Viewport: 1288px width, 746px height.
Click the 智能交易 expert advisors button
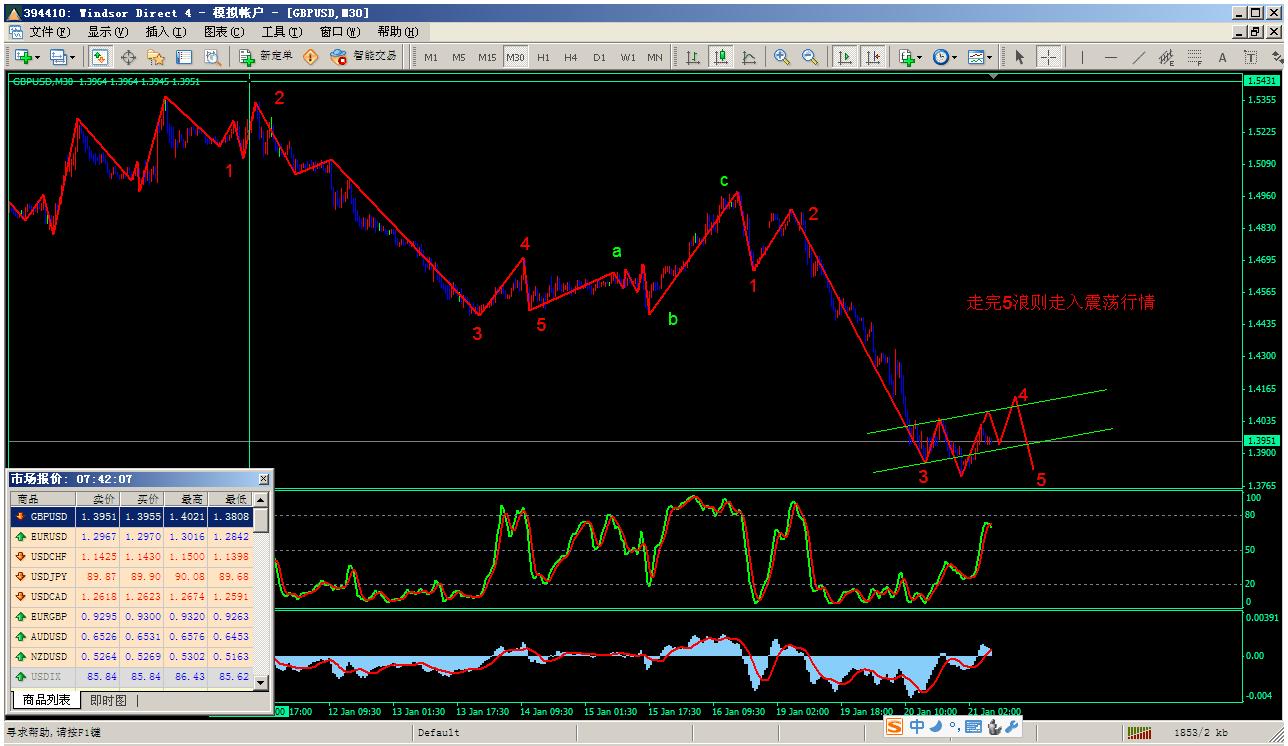click(364, 57)
